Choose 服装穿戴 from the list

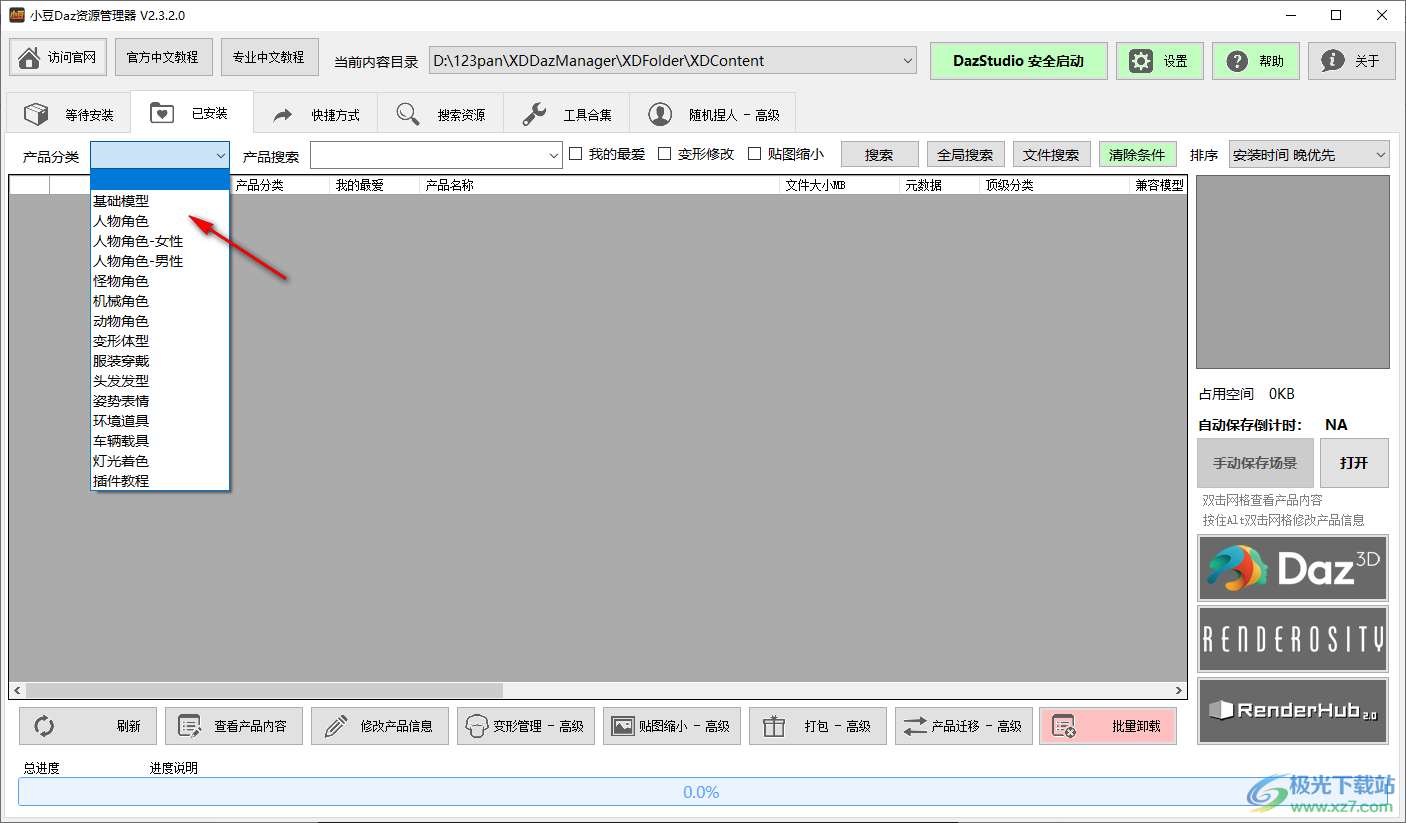pyautogui.click(x=160, y=361)
